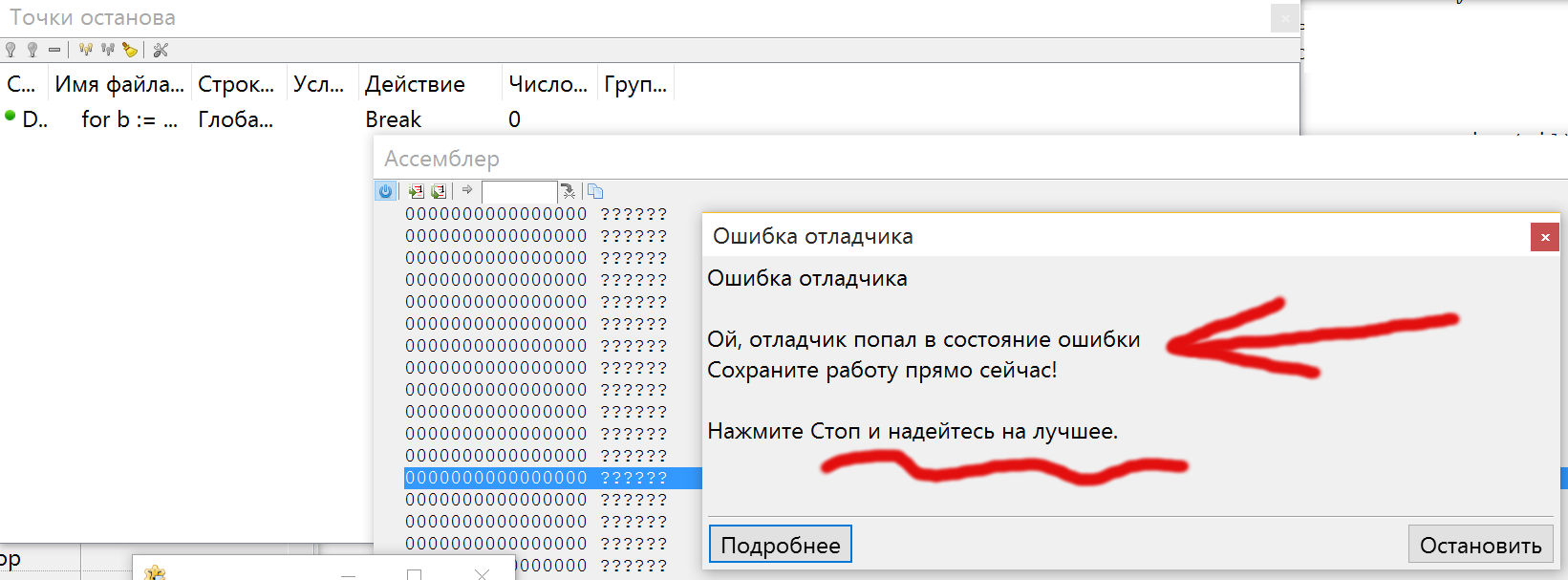Enable all breakpoints with triple-bulb icon

tap(86, 50)
